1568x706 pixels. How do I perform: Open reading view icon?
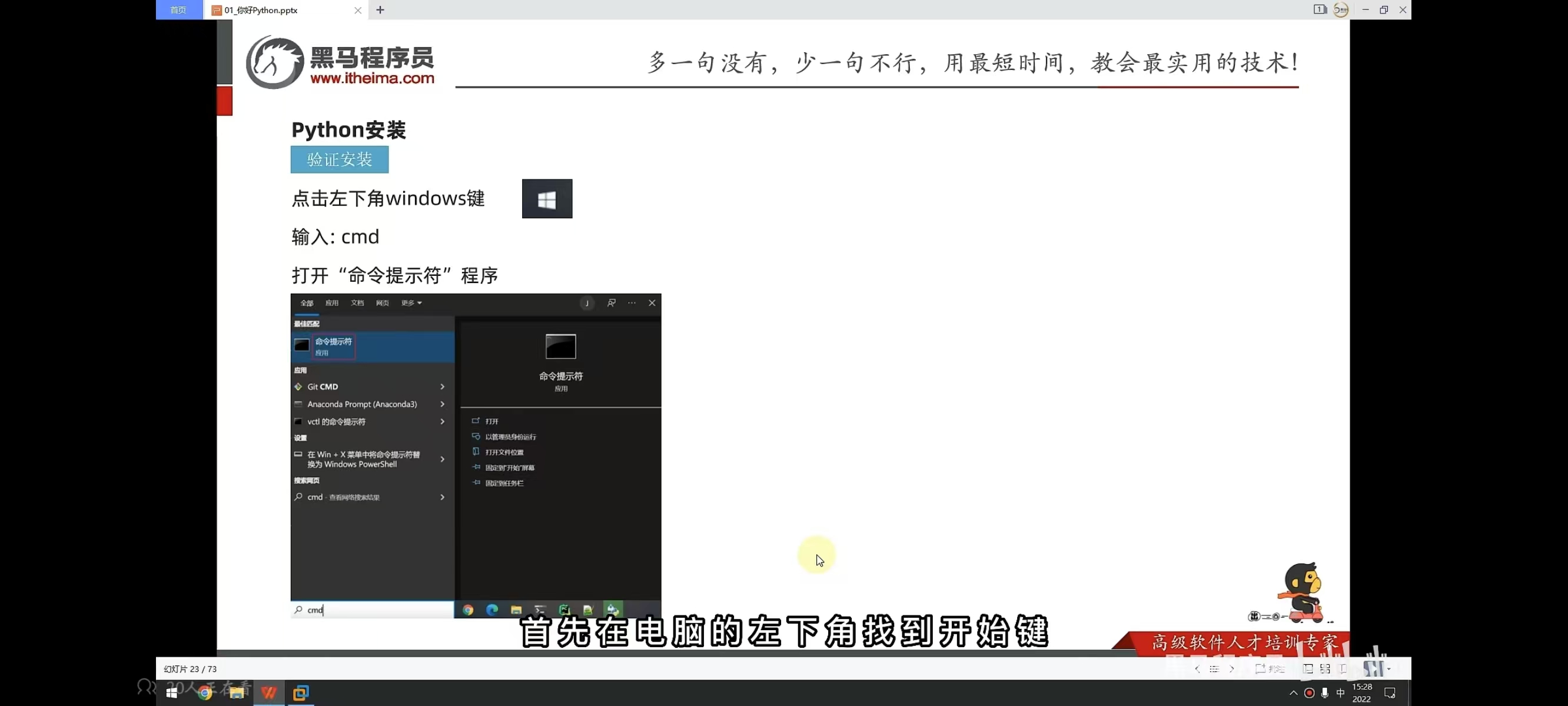(1343, 669)
